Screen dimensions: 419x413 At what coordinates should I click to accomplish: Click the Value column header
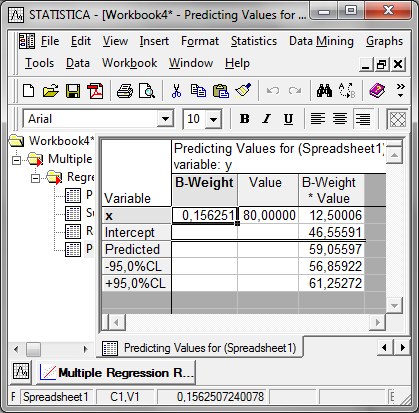[x=268, y=190]
